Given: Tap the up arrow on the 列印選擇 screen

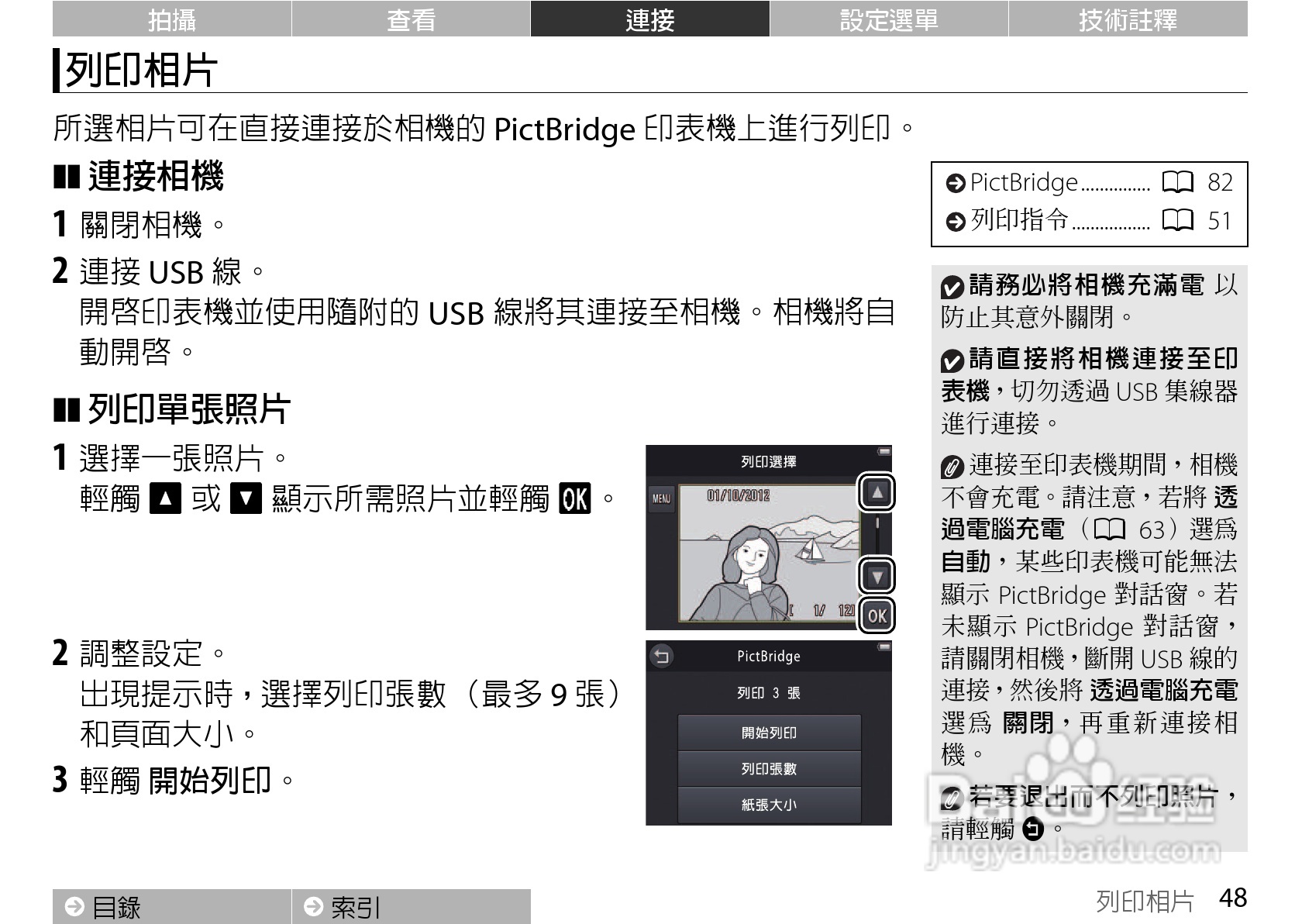Looking at the screenshot, I should 877,492.
